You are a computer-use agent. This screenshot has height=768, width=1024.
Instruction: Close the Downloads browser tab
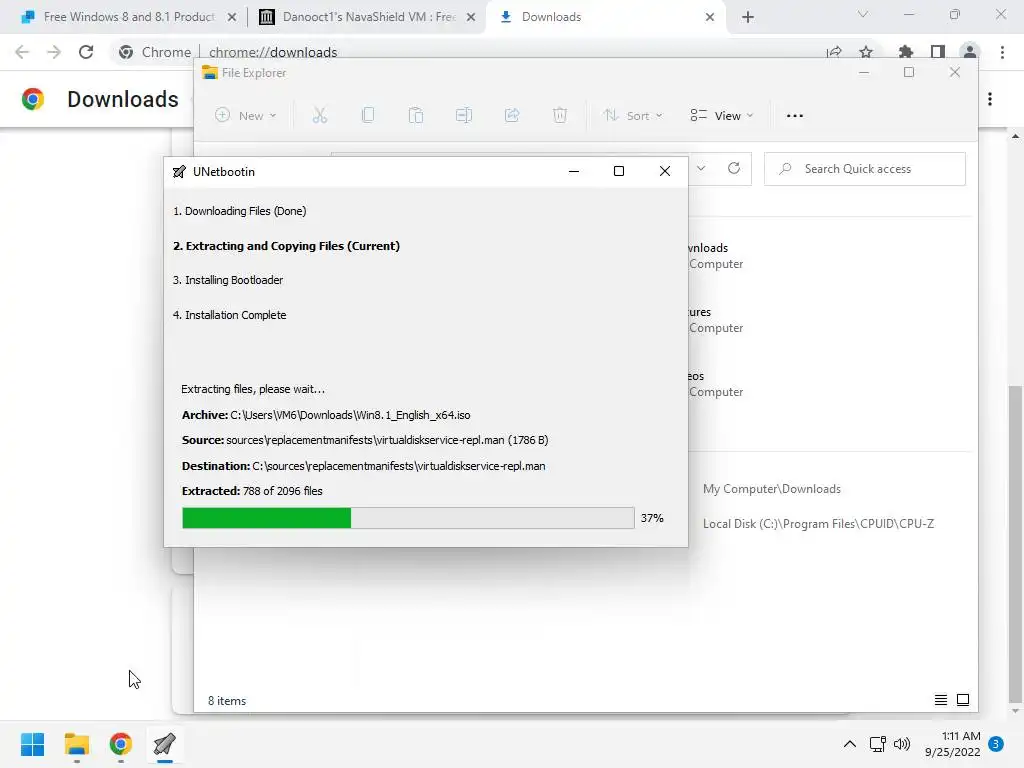pyautogui.click(x=710, y=18)
